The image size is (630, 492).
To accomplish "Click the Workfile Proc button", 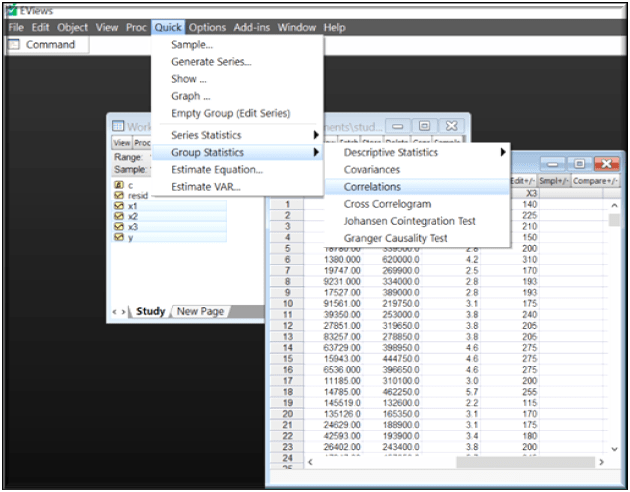I will [x=142, y=143].
